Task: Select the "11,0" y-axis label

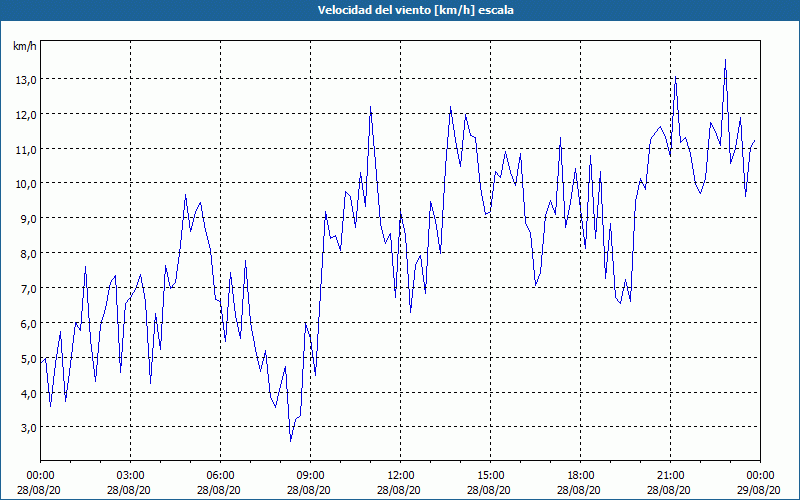Action: point(27,149)
